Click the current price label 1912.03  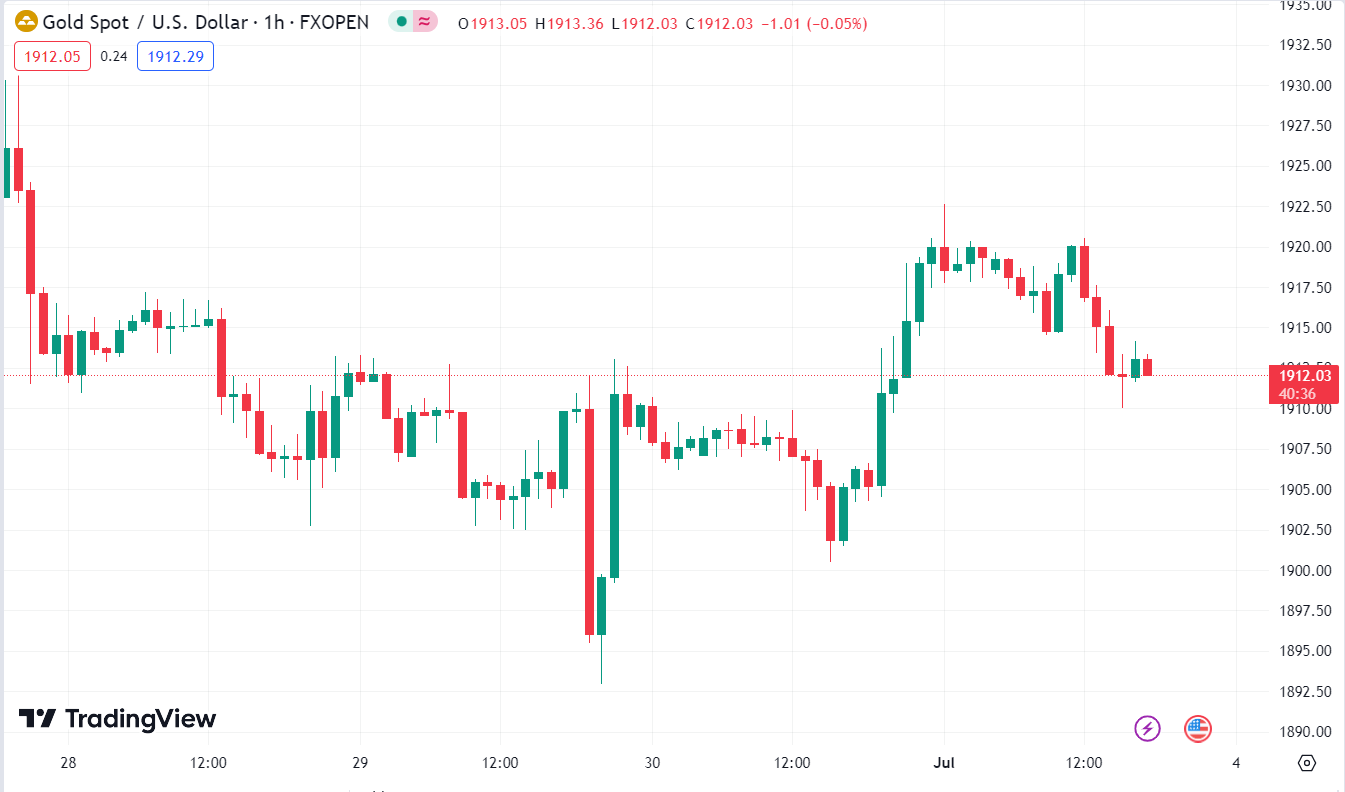1305,376
